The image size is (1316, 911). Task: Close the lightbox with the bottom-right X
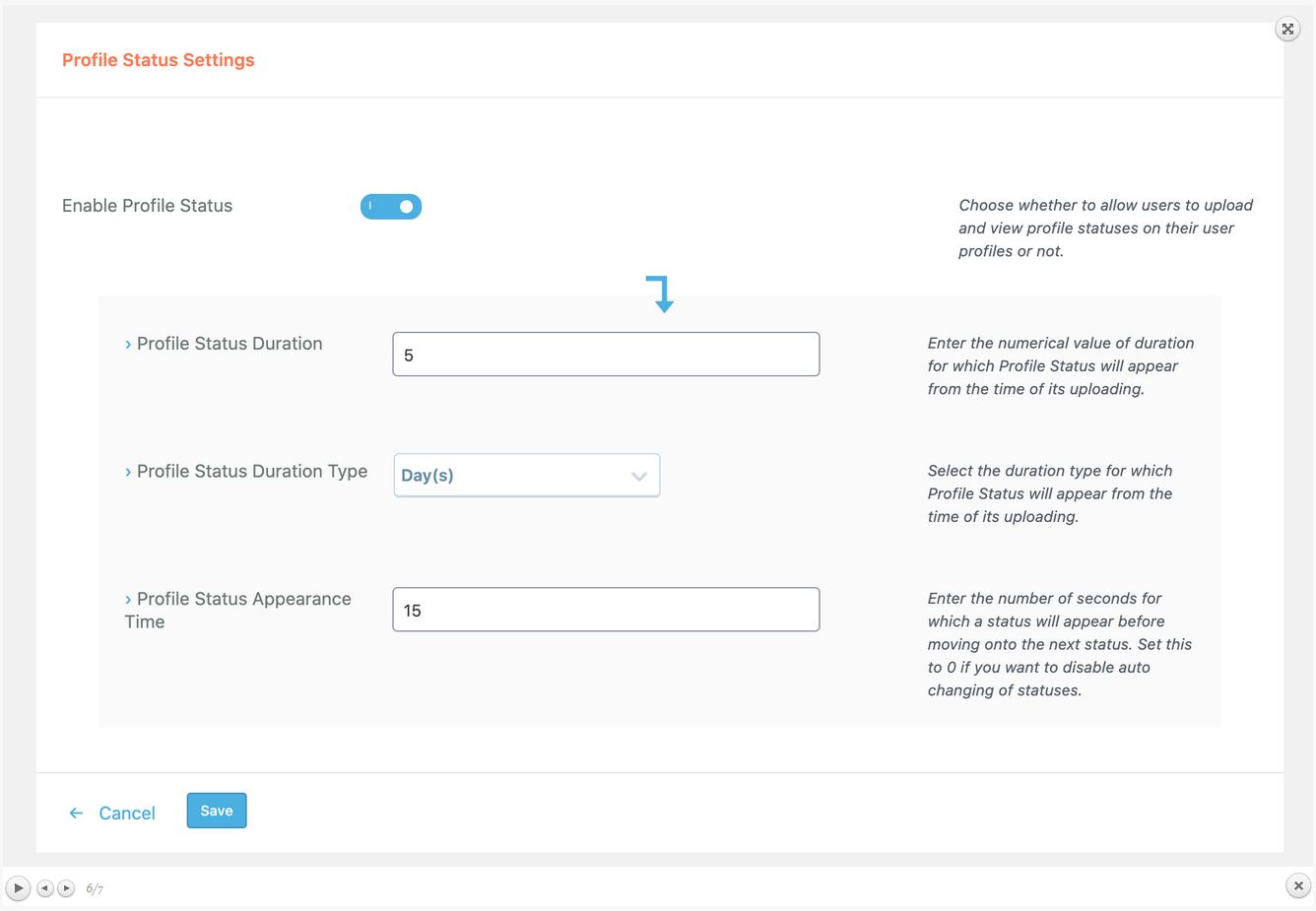[1298, 886]
